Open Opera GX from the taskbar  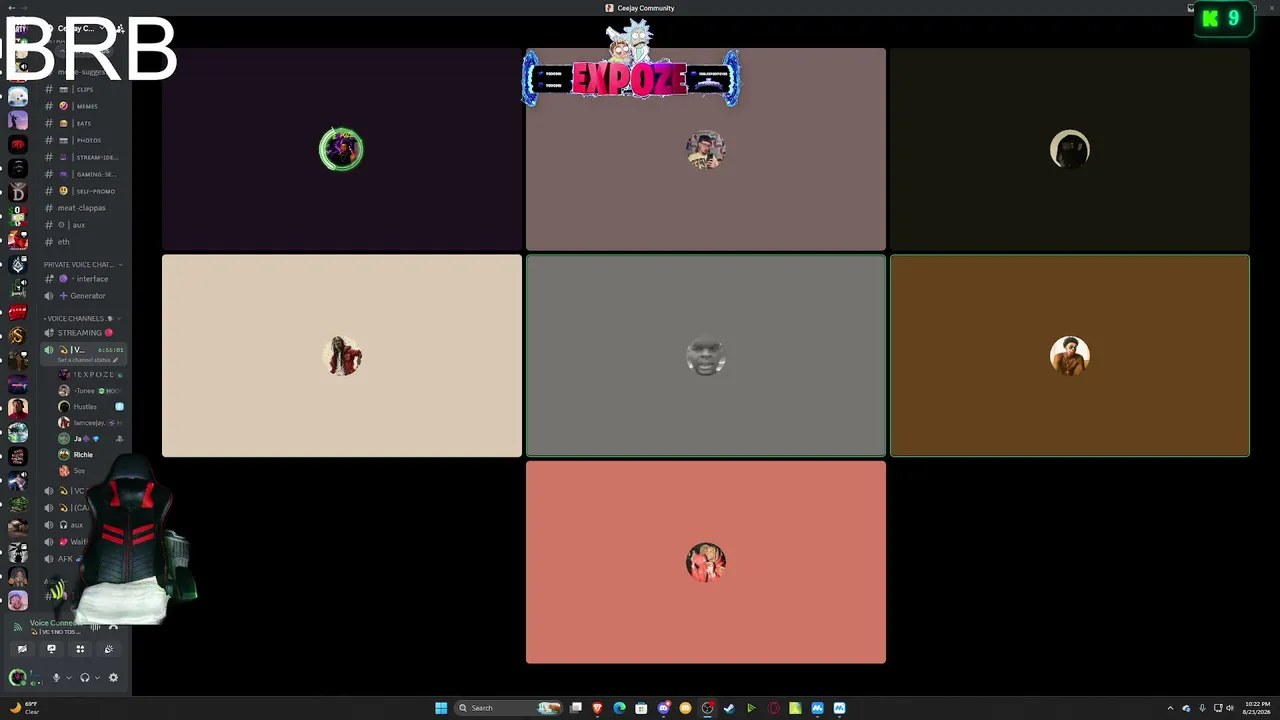773,708
